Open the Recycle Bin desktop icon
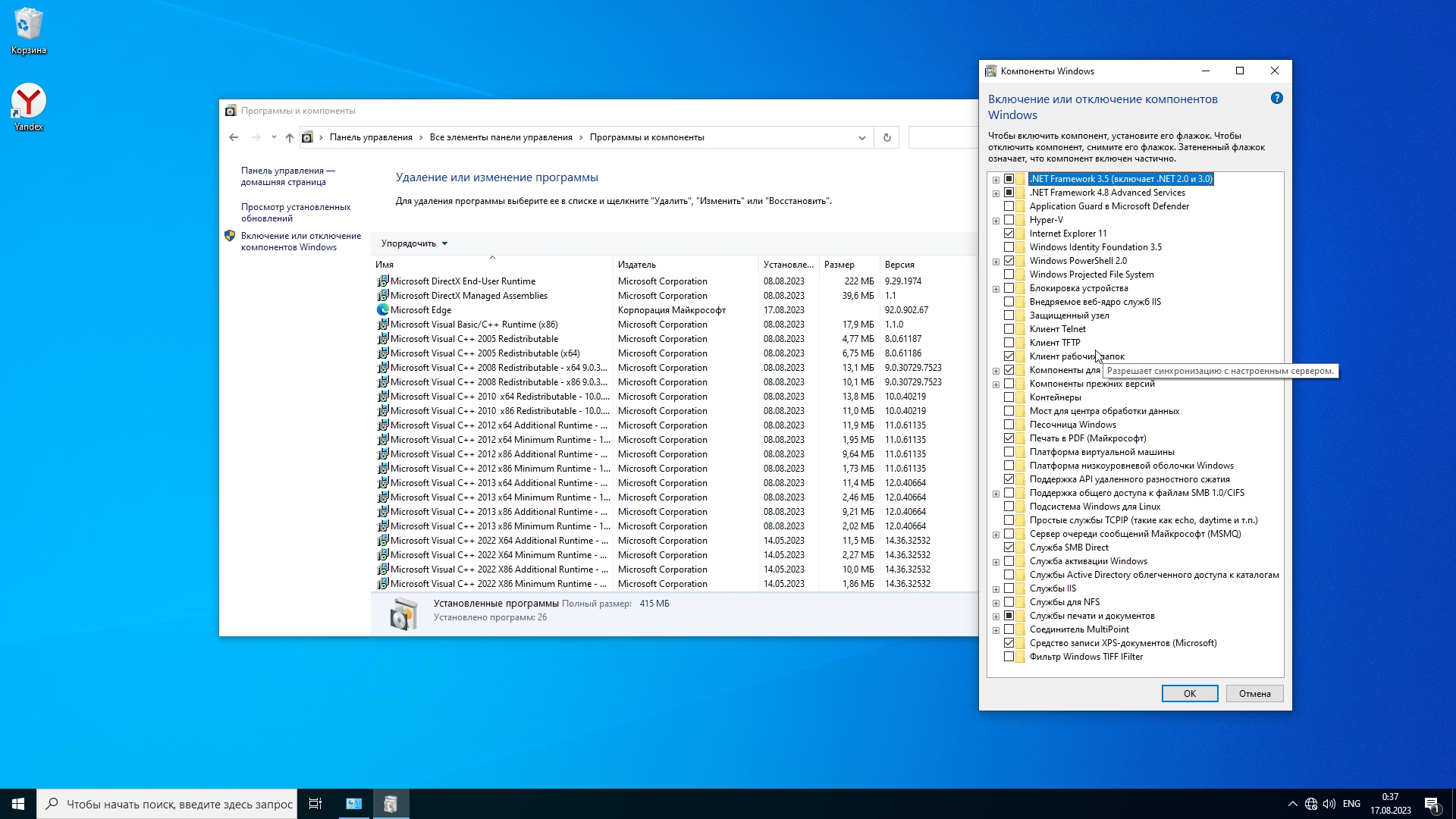This screenshot has height=819, width=1456. 28,30
